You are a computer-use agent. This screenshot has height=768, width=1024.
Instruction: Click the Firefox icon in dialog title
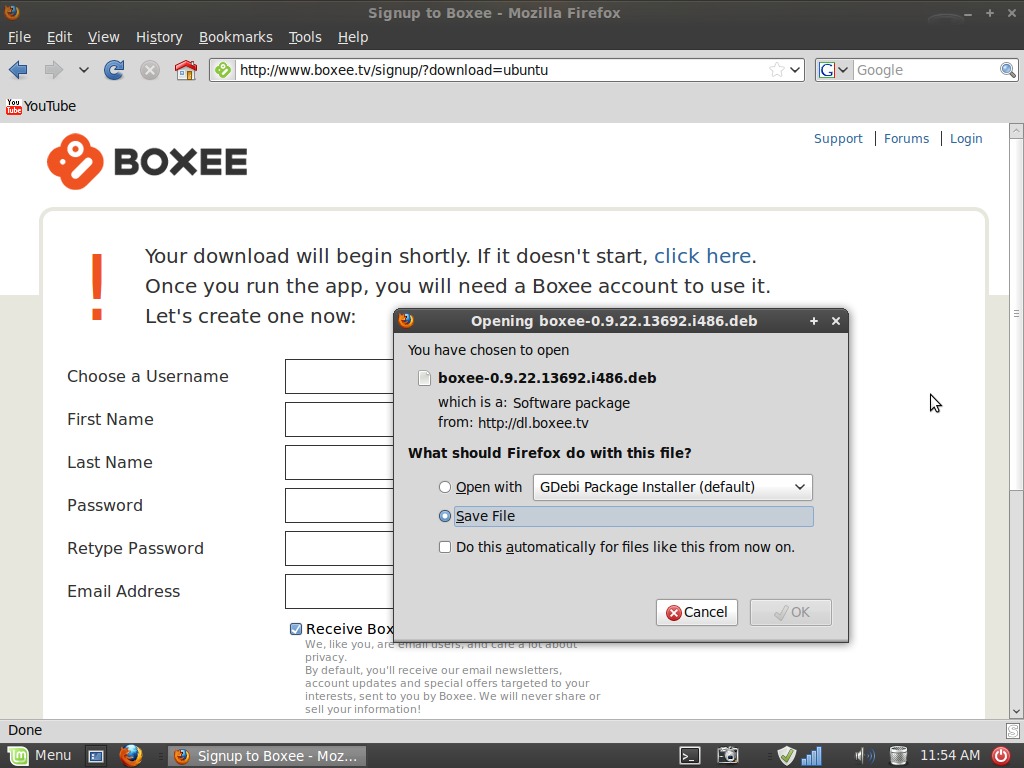coord(406,320)
